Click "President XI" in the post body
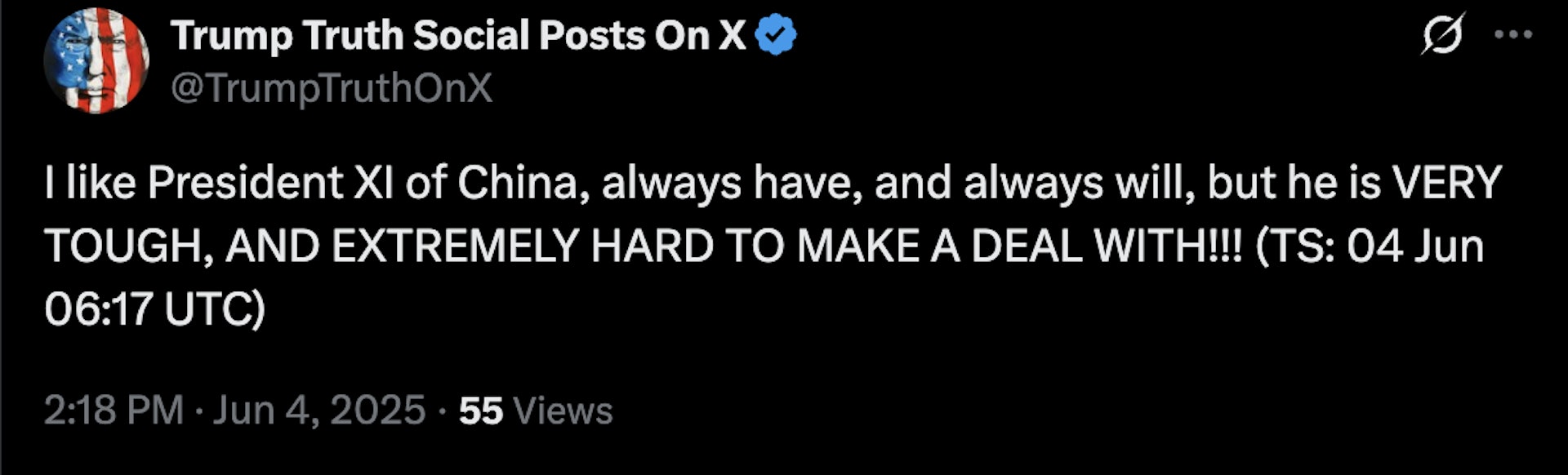Screen dimensions: 1568x475 click(271, 184)
